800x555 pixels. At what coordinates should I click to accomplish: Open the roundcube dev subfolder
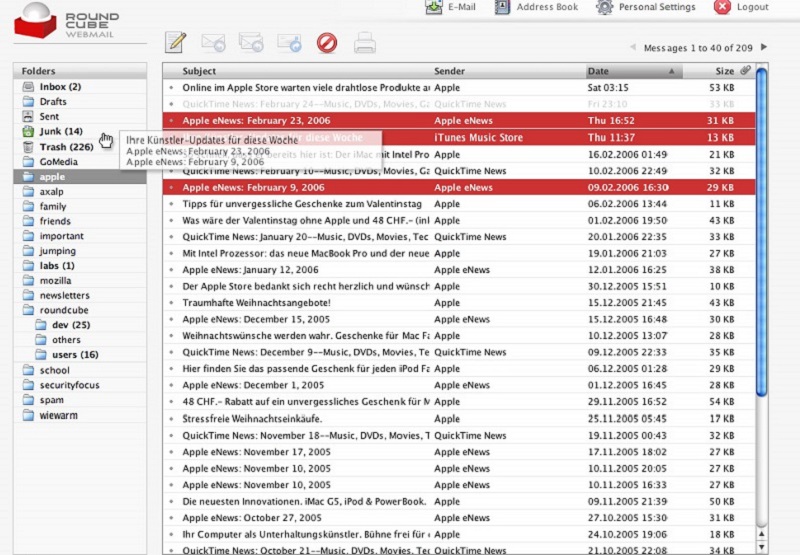click(x=70, y=325)
